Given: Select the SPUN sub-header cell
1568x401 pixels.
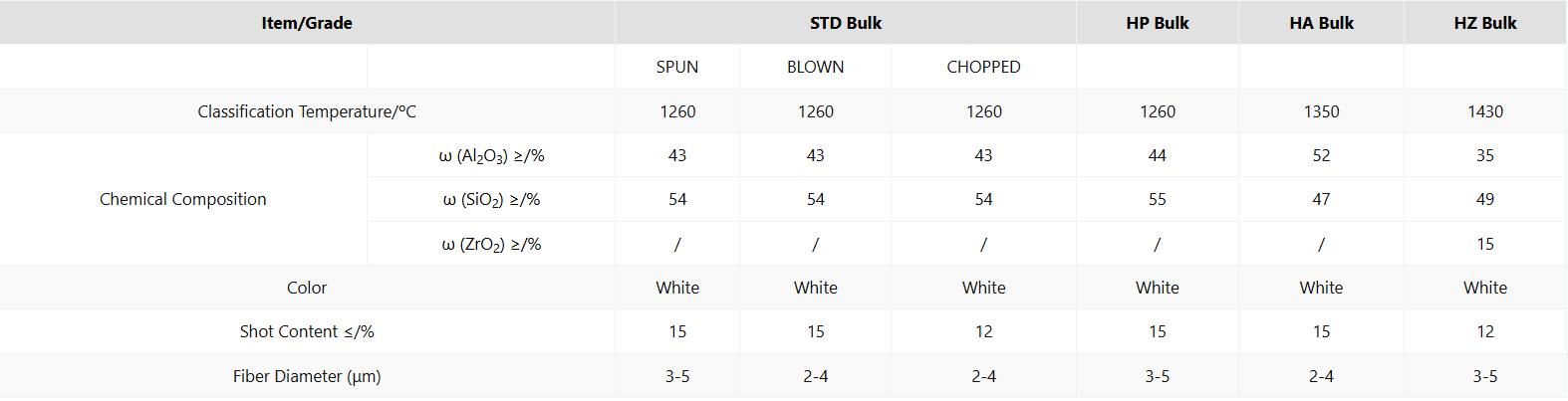Looking at the screenshot, I should (677, 67).
